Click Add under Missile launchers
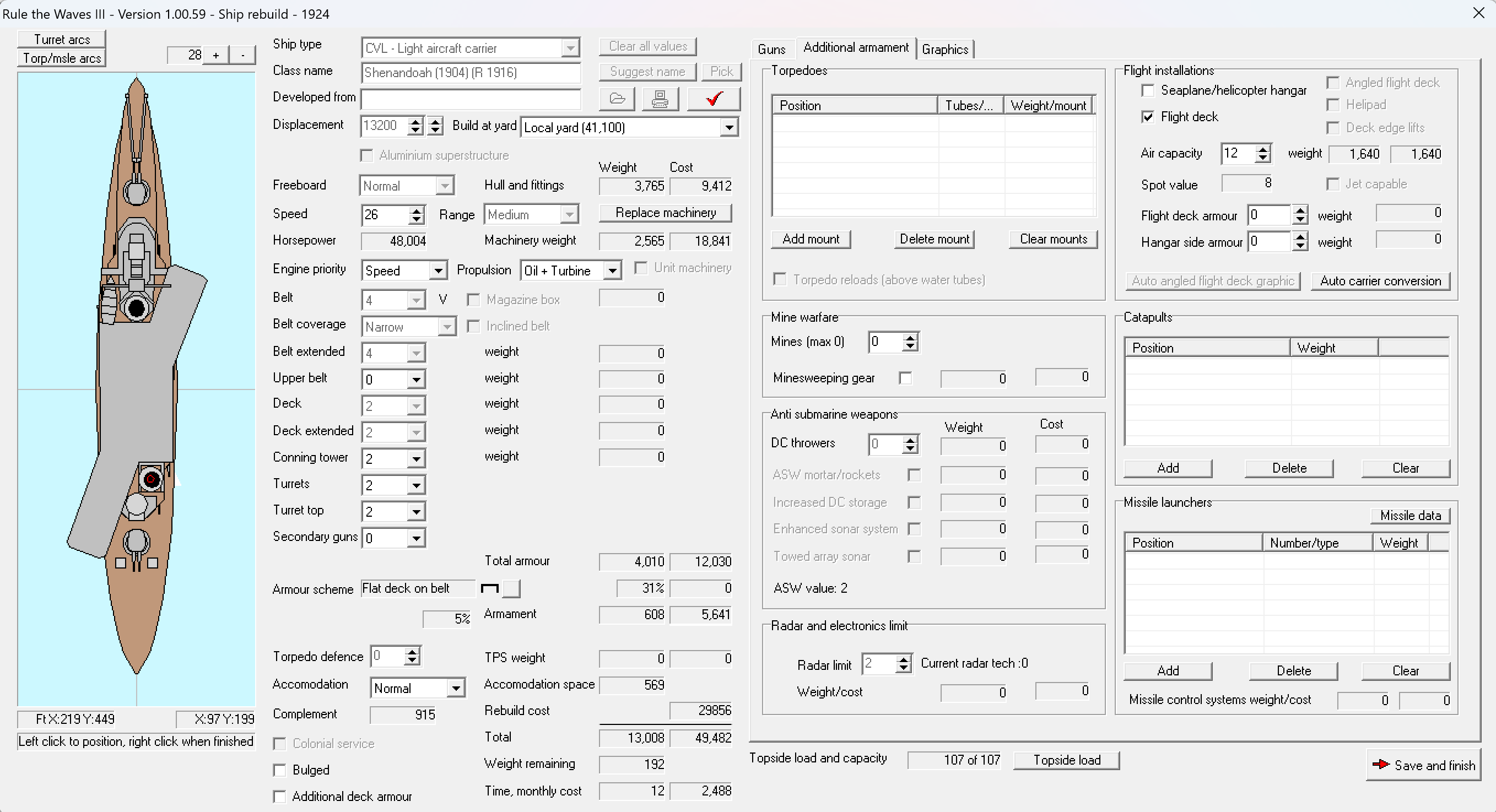The image size is (1496, 812). [1168, 671]
